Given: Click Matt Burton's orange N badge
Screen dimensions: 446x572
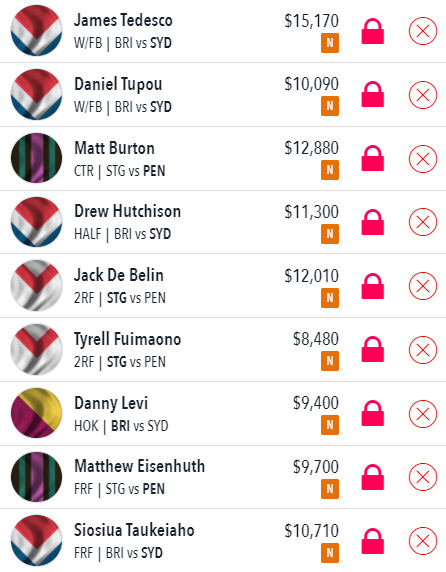Looking at the screenshot, I should 330,170.
